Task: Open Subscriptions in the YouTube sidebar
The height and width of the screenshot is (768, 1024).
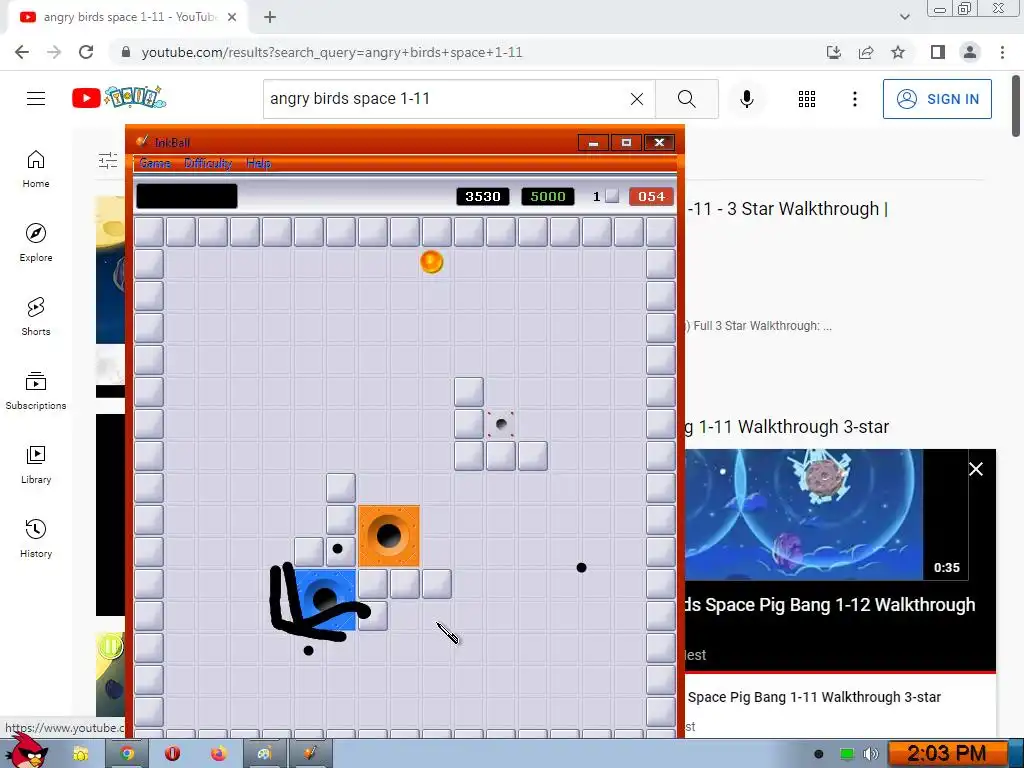Action: click(x=36, y=390)
